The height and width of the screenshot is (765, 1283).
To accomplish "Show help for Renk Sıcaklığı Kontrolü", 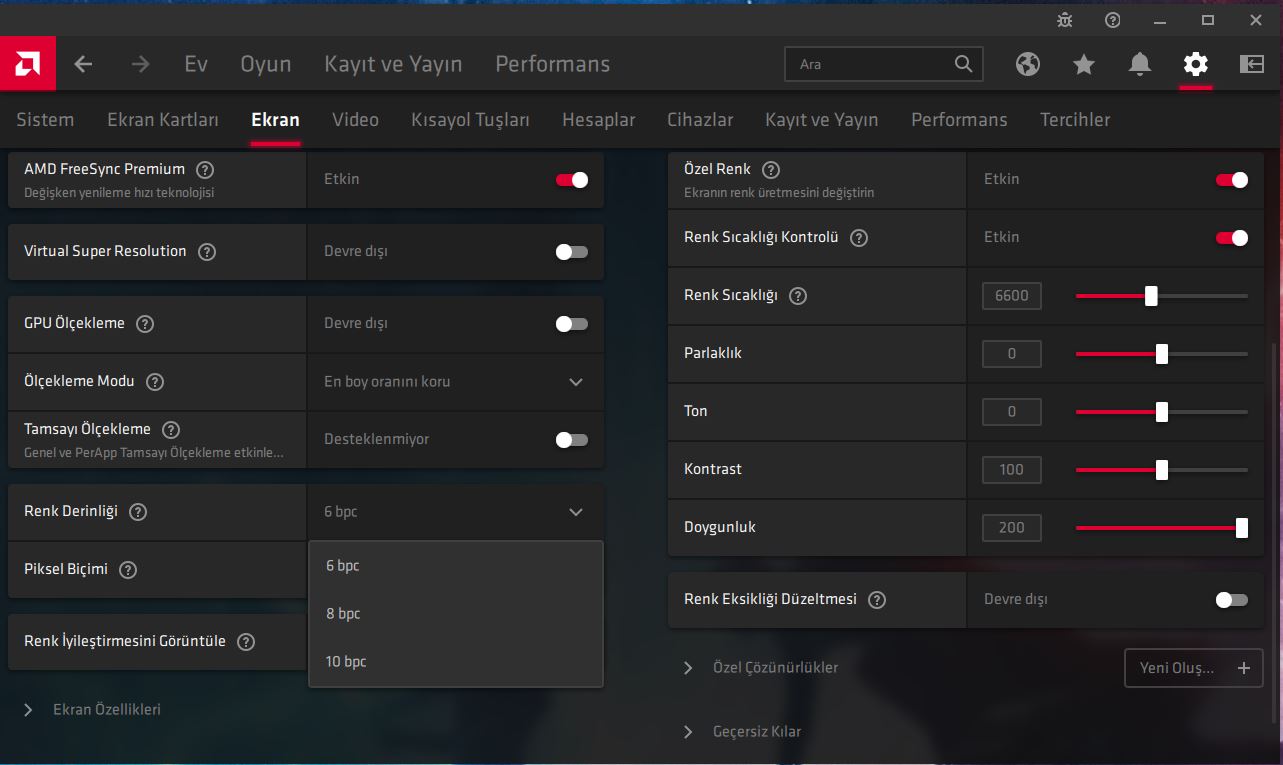I will click(858, 238).
